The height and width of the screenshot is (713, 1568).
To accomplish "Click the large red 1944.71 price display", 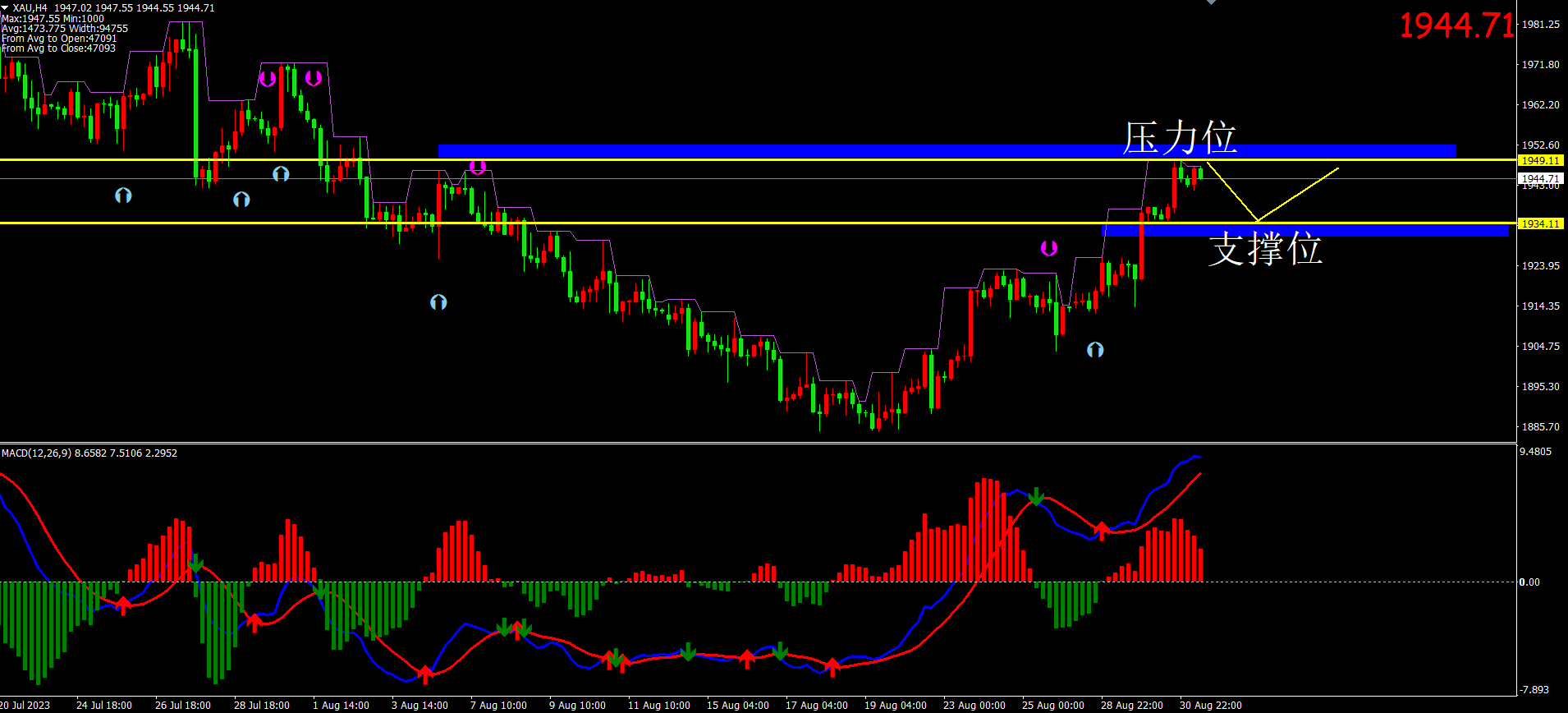I will click(x=1456, y=25).
